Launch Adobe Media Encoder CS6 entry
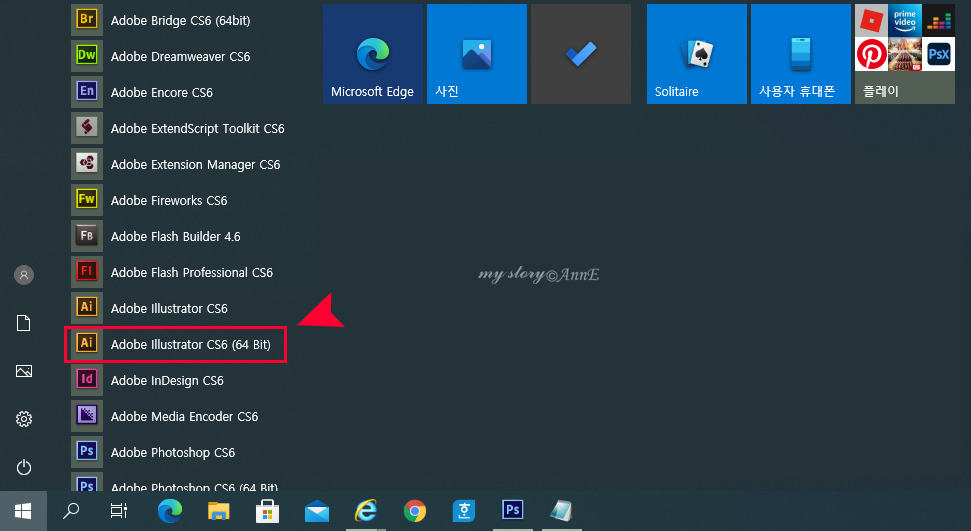Screen dimensions: 971x531 pos(184,416)
